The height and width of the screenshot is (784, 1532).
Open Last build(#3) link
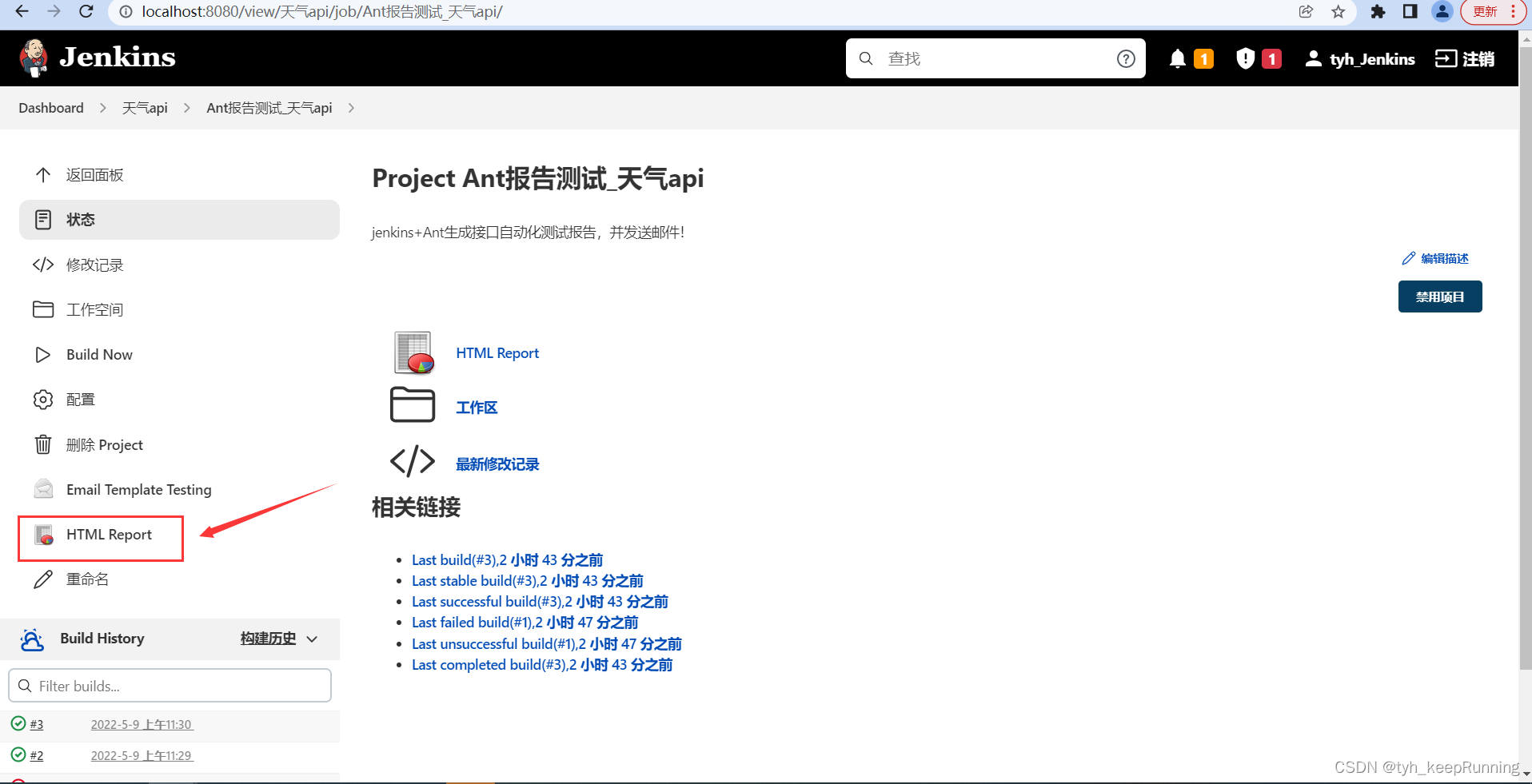click(x=507, y=560)
